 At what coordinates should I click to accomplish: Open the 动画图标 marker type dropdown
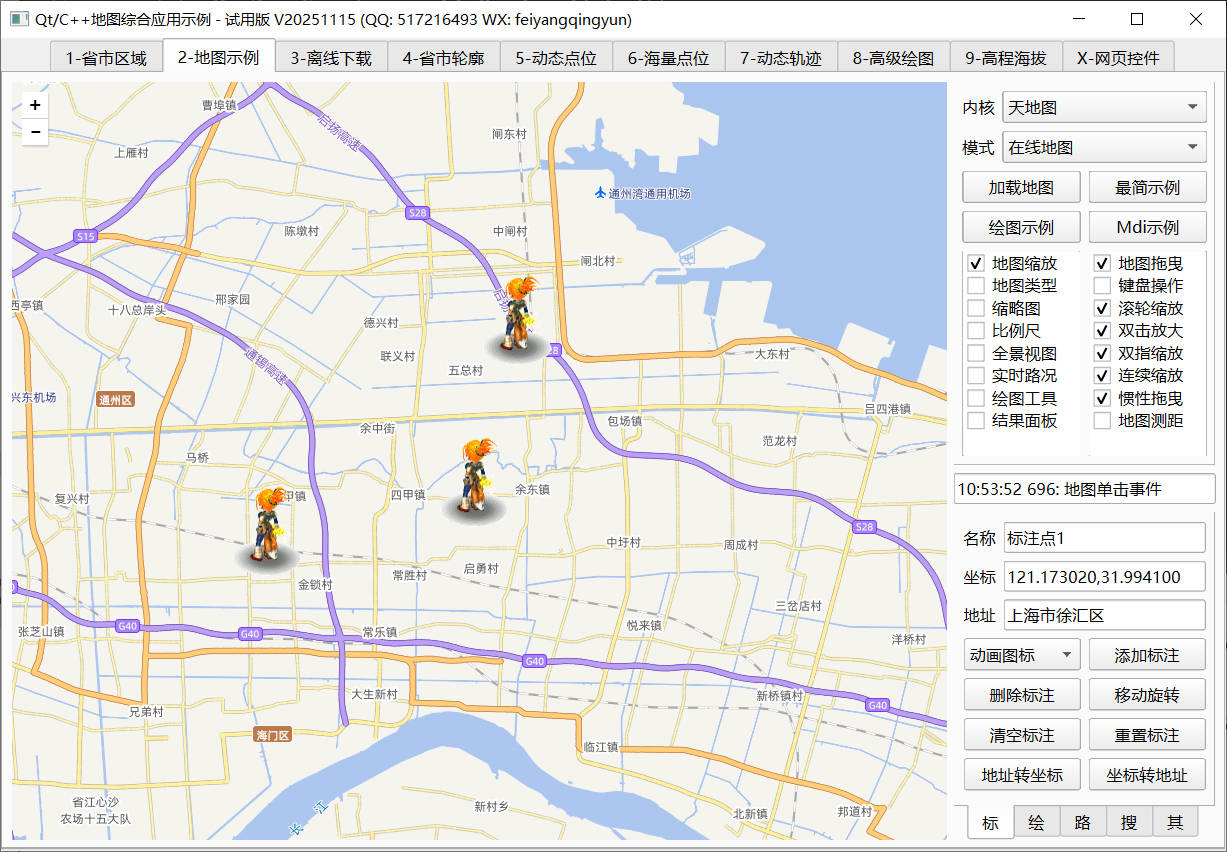coord(1022,656)
